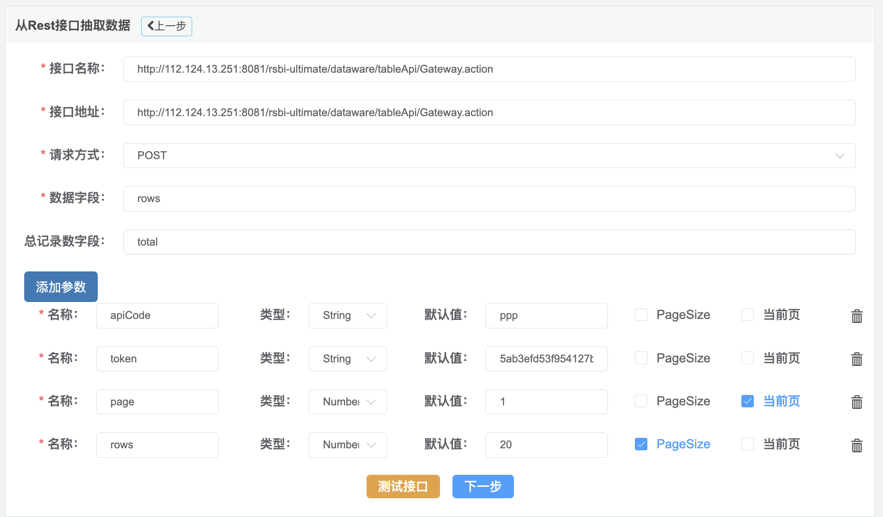Screen dimensions: 883x517
Task: Uncheck PageSize for rows parameter
Action: pyautogui.click(x=641, y=444)
